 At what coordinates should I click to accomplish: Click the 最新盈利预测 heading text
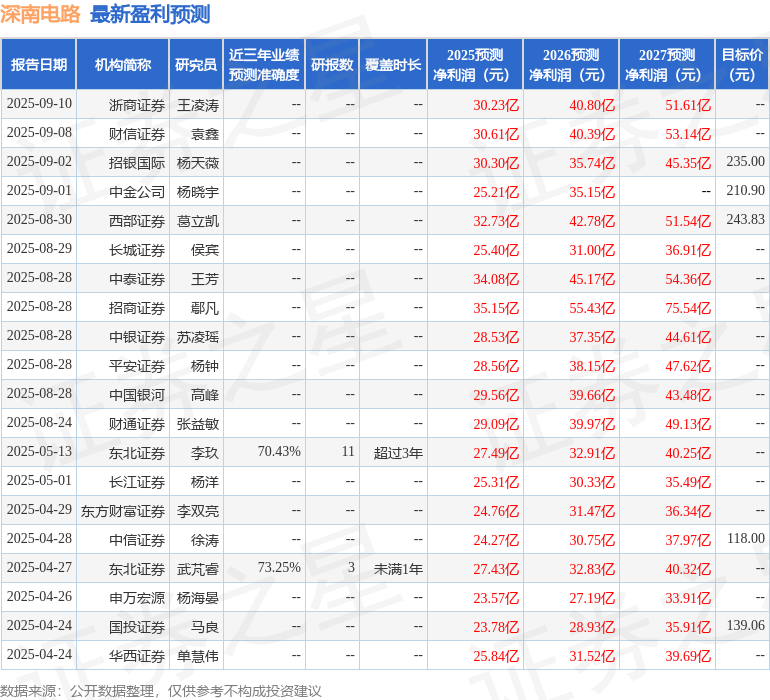click(x=150, y=14)
